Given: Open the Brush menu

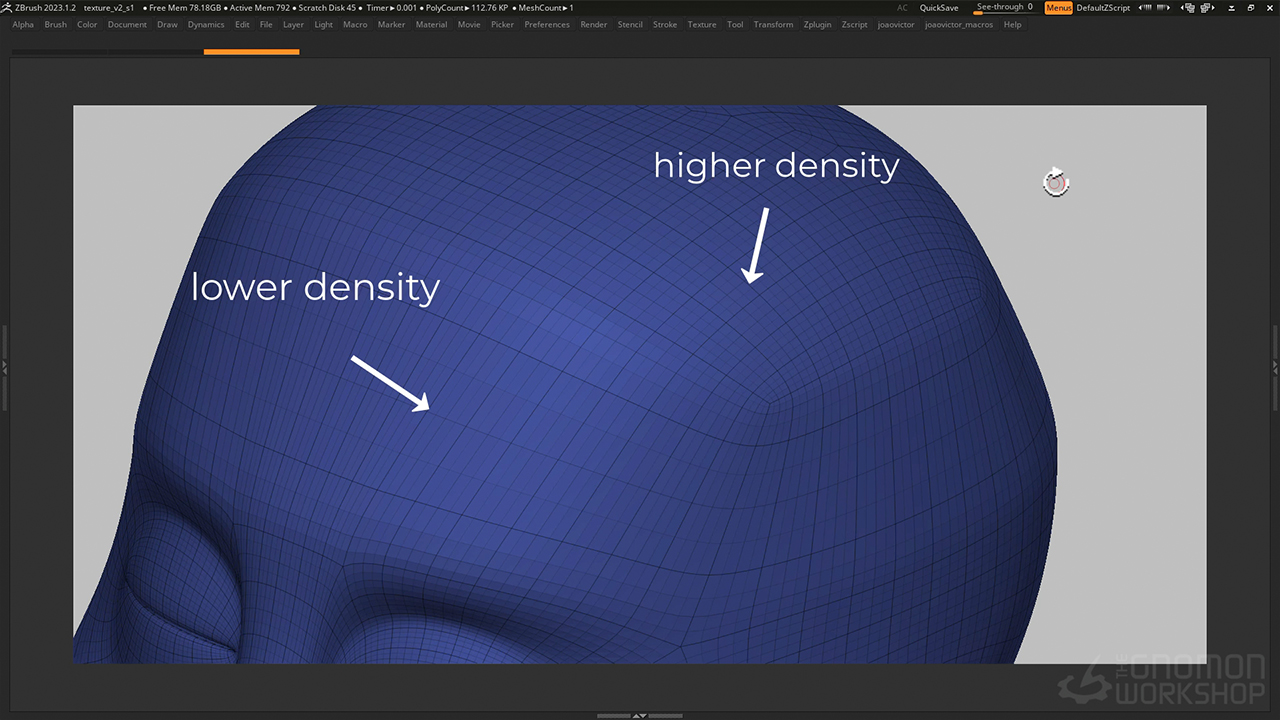Looking at the screenshot, I should (55, 25).
